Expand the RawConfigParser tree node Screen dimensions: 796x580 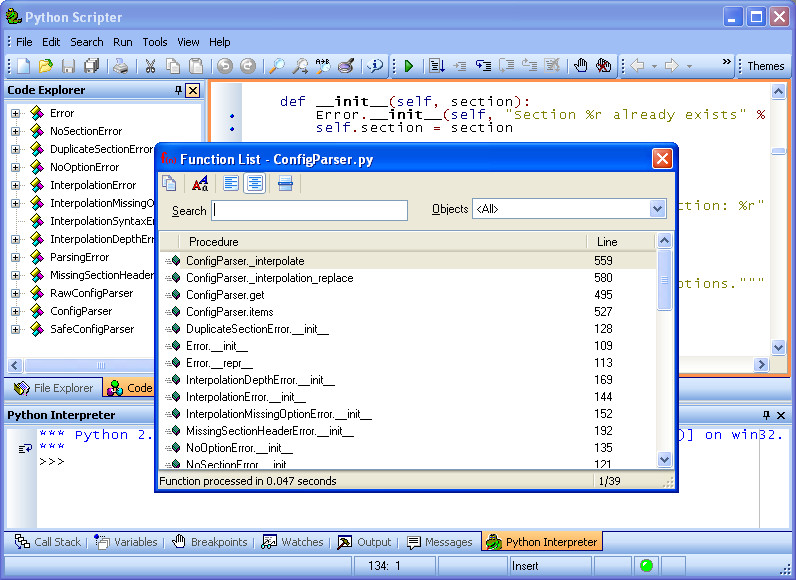point(15,293)
